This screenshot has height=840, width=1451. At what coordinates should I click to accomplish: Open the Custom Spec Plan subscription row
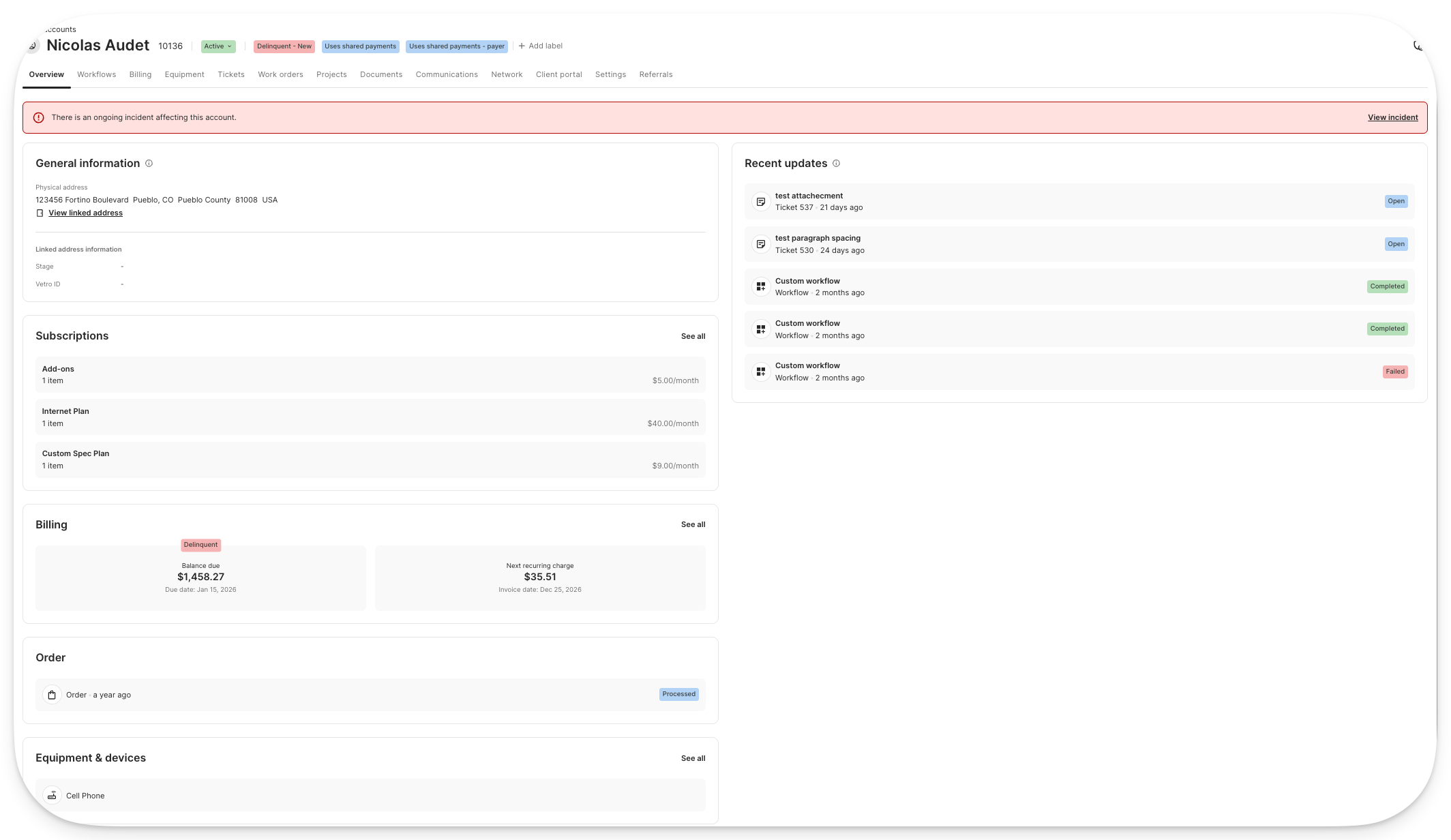click(x=370, y=460)
